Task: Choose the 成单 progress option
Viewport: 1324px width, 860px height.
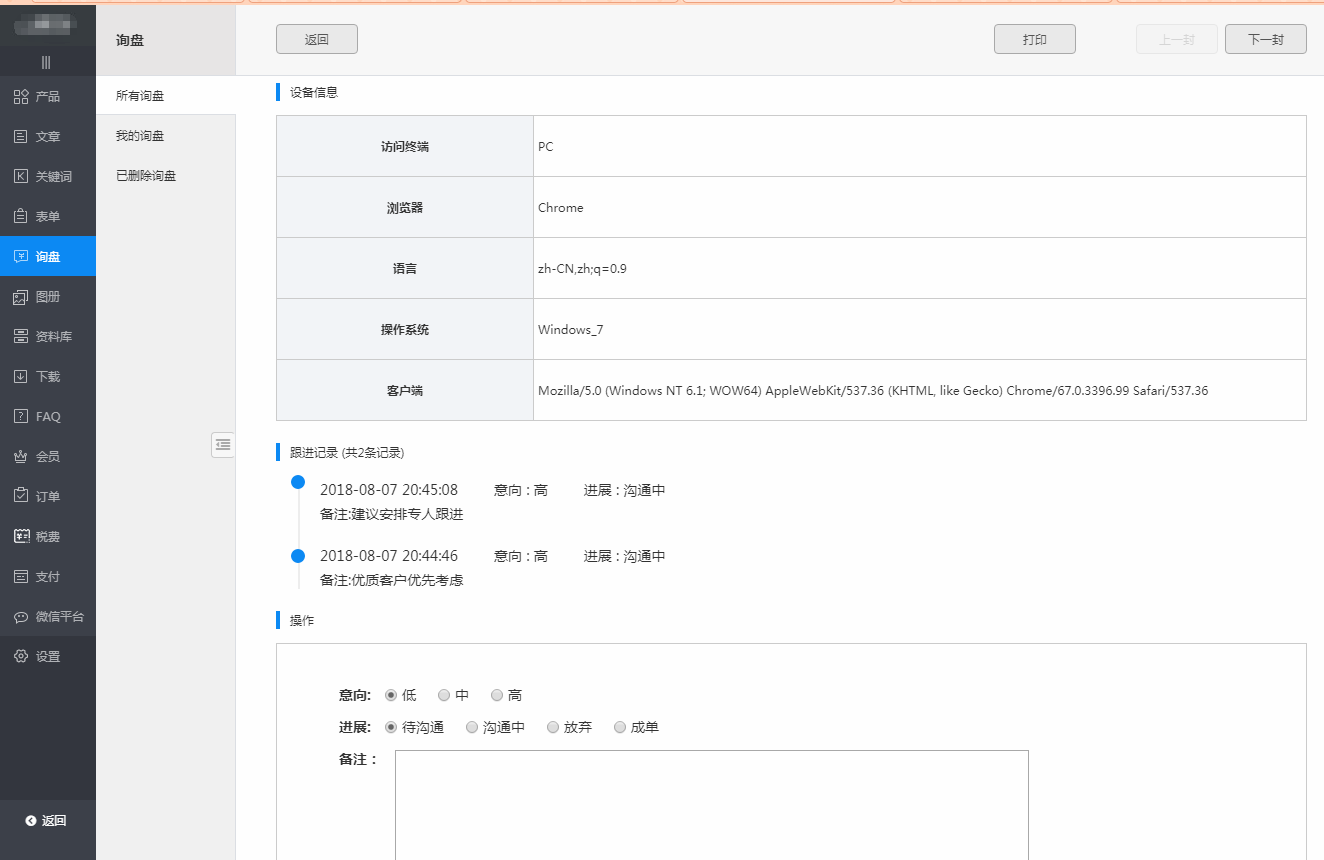Action: (x=620, y=727)
